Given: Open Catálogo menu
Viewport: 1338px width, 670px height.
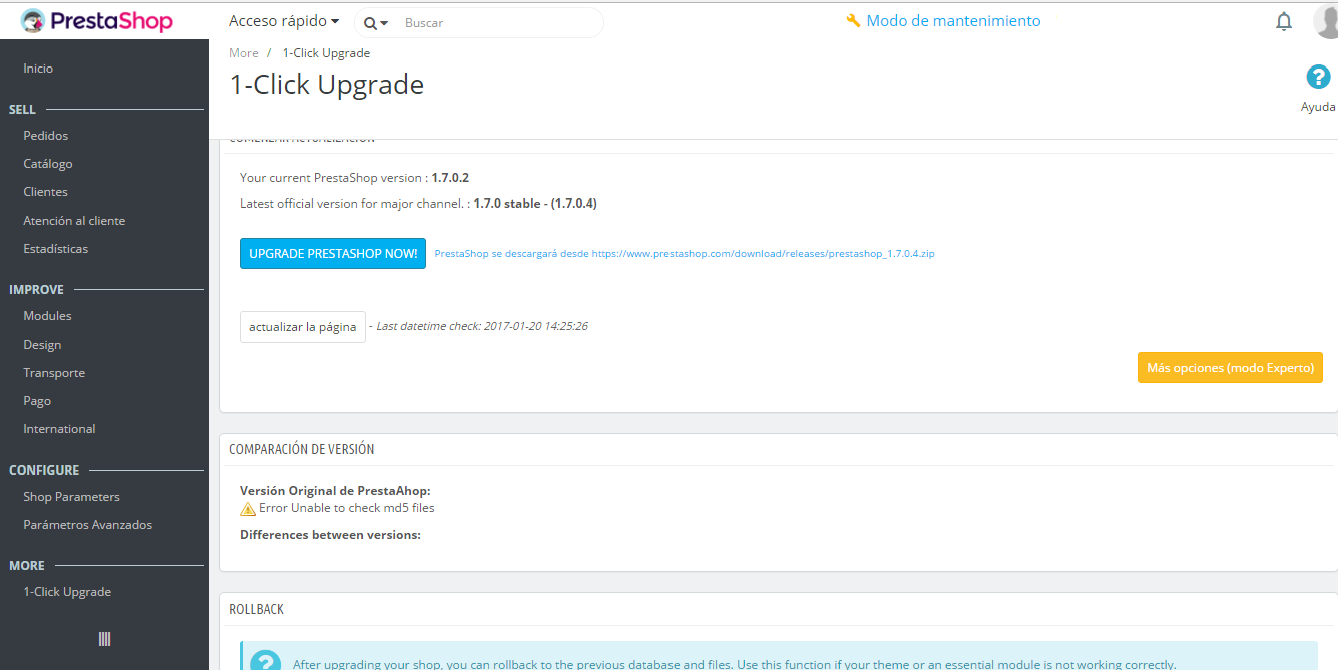Looking at the screenshot, I should pos(48,164).
